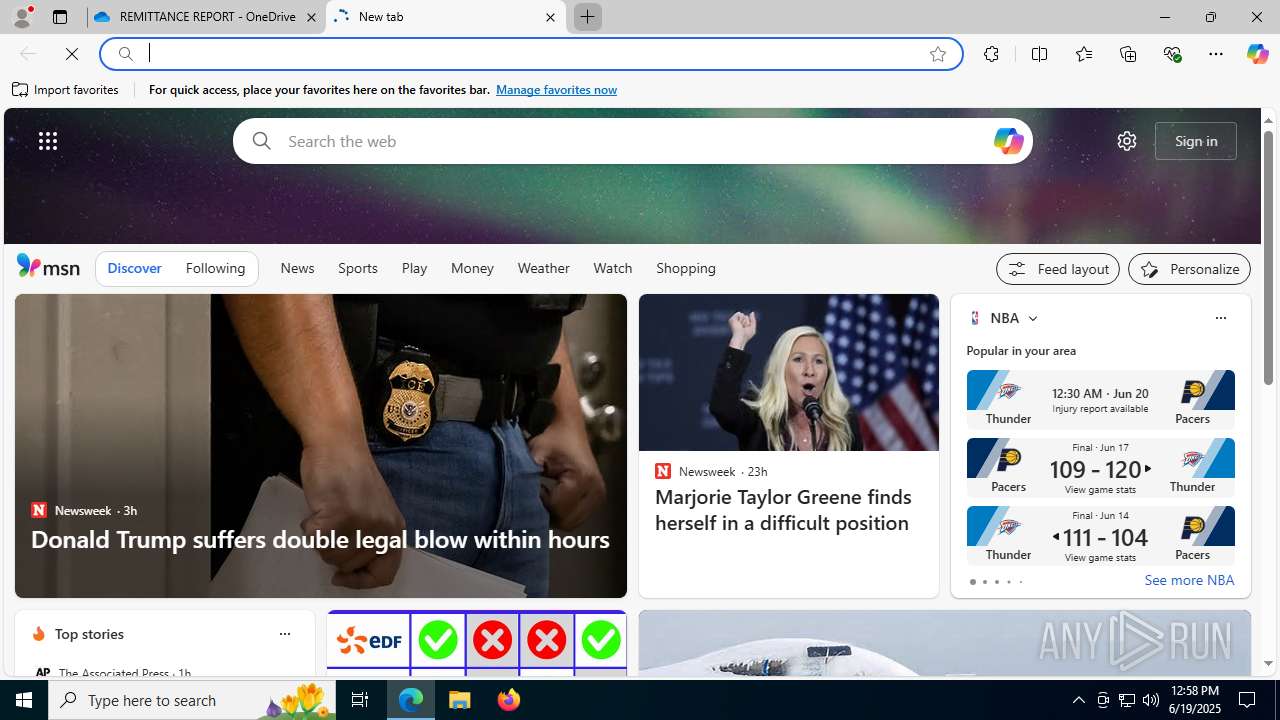Click the Search the web field
This screenshot has height=720, width=1280.
[x=633, y=141]
